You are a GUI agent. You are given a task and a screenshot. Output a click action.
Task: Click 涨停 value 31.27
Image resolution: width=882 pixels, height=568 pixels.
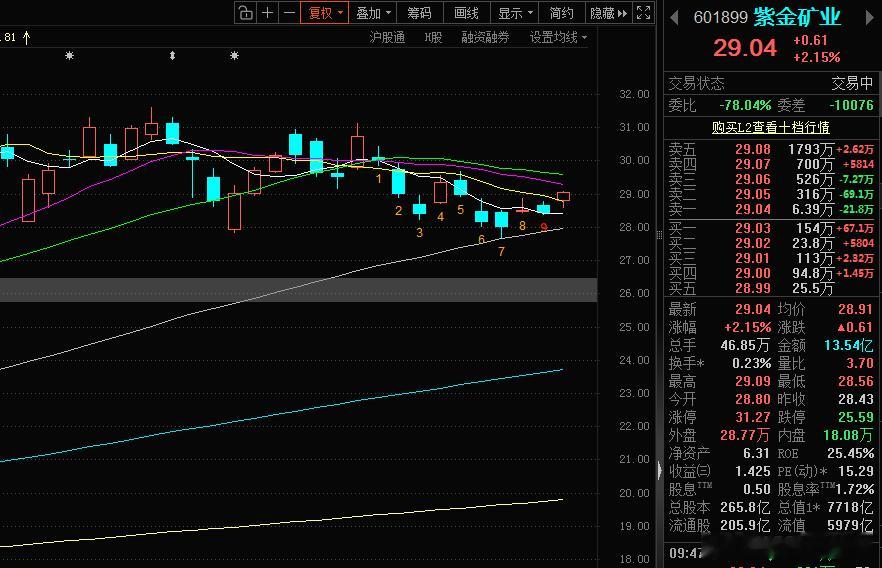tap(753, 417)
